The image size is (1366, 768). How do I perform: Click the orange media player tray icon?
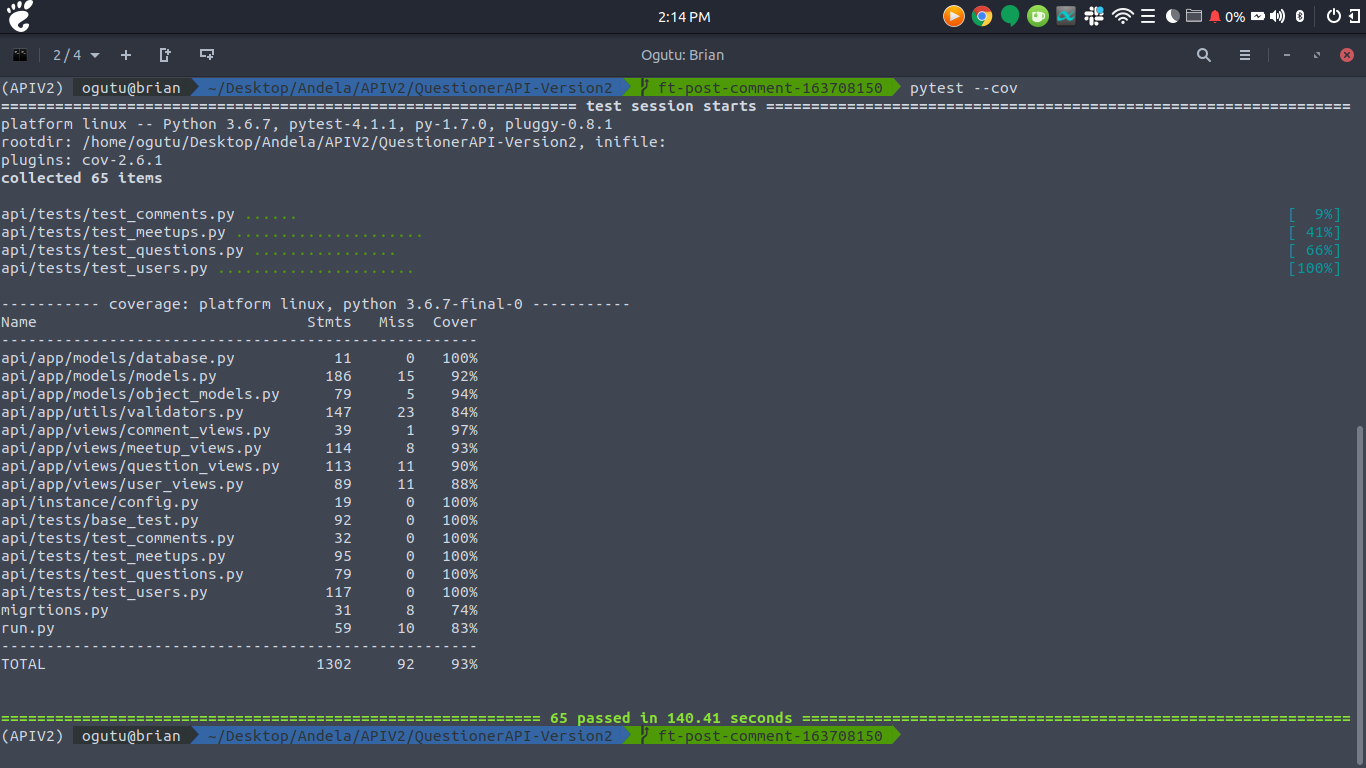[954, 16]
